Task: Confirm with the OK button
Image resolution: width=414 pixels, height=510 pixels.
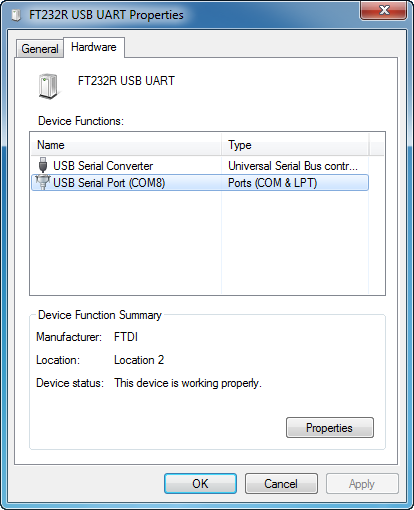Action: [x=200, y=484]
